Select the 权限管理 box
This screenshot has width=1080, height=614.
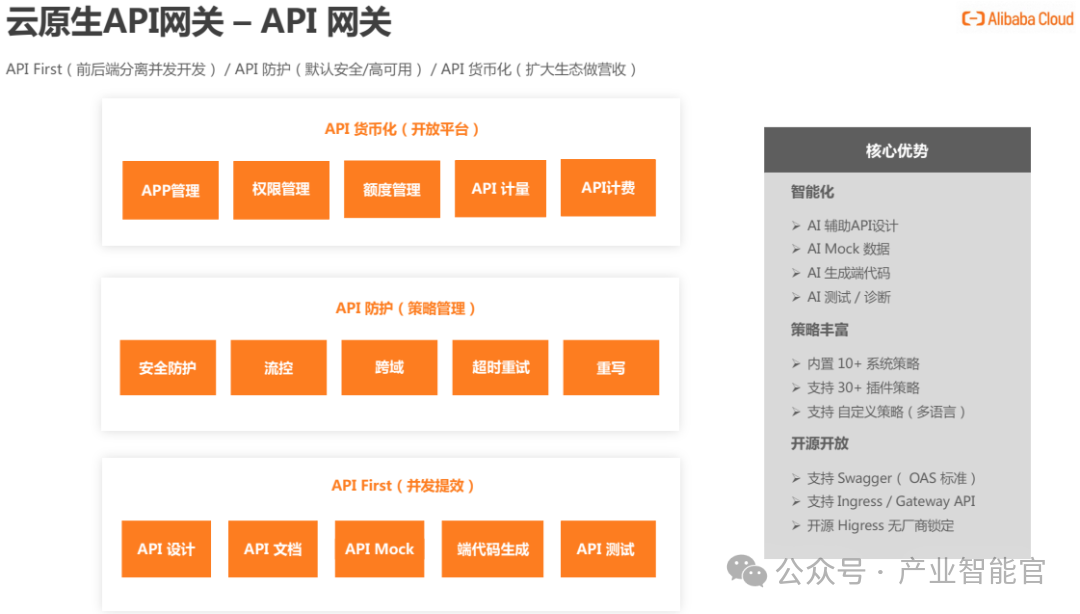pos(281,190)
